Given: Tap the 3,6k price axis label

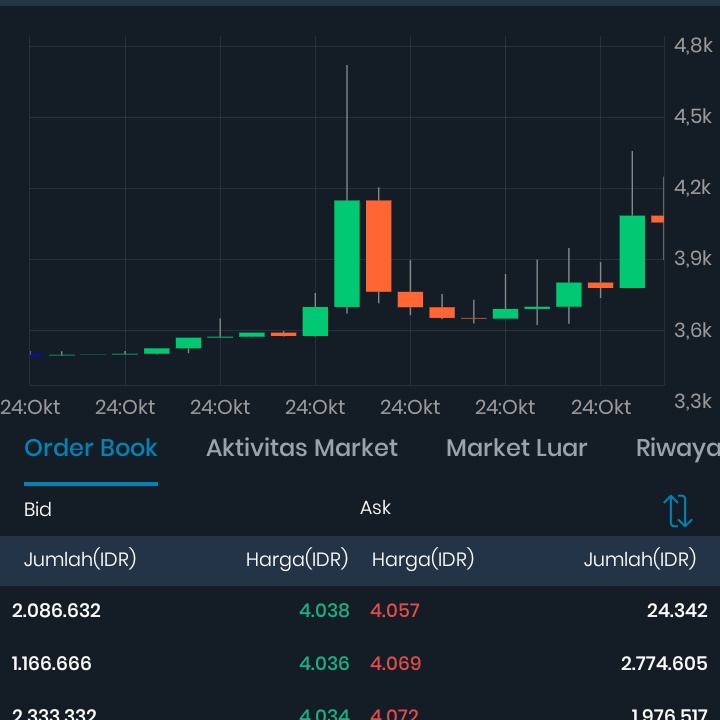Looking at the screenshot, I should [x=693, y=330].
